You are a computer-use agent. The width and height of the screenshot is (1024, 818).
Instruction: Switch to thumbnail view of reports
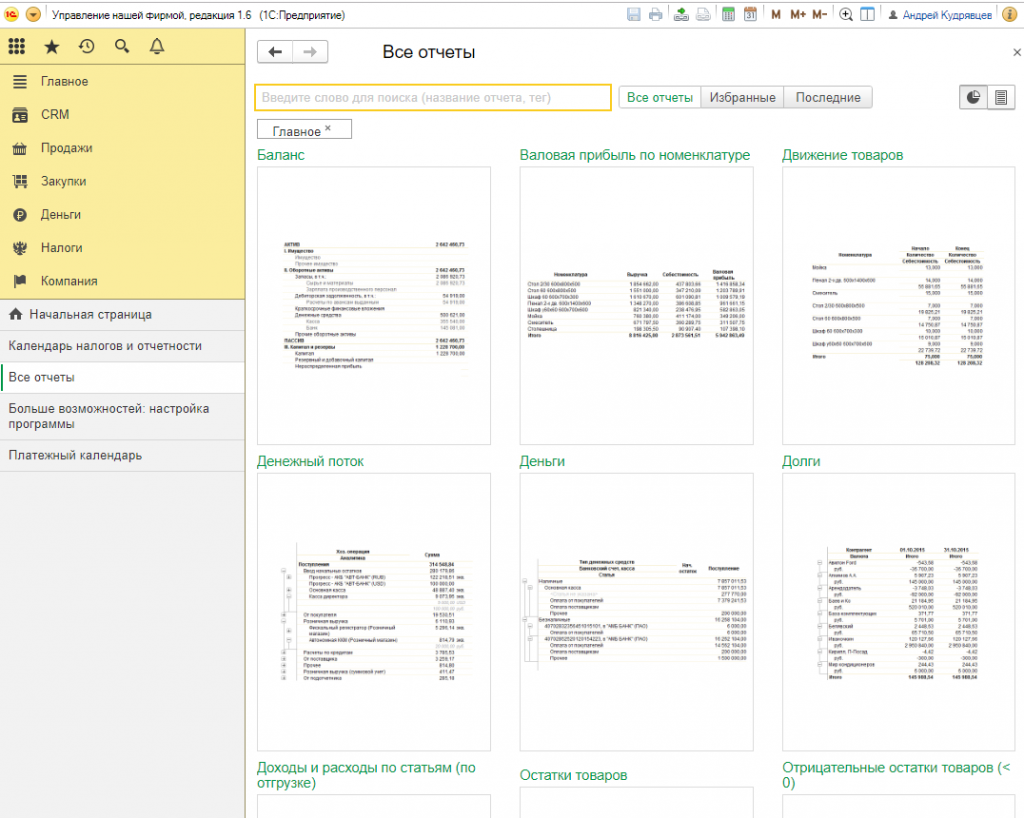(973, 97)
